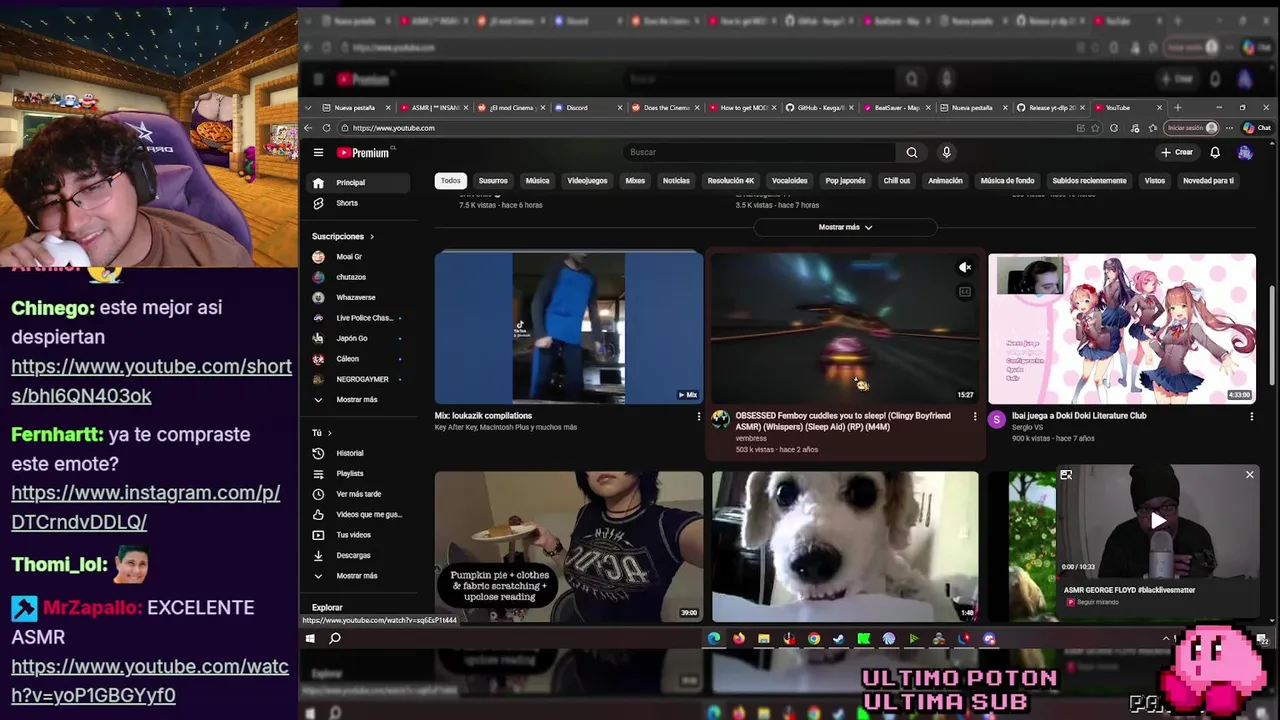The image size is (1280, 720).
Task: Close the miniplayer with X
Action: [1249, 475]
